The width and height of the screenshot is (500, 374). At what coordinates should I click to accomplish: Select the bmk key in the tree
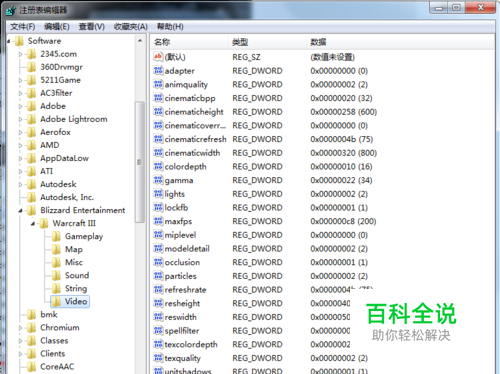[49, 314]
